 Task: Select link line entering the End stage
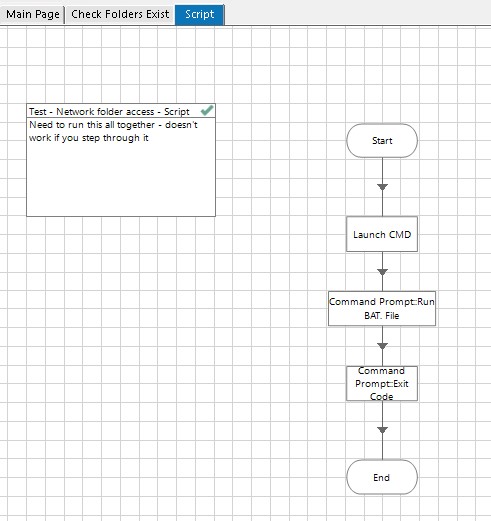[x=382, y=447]
